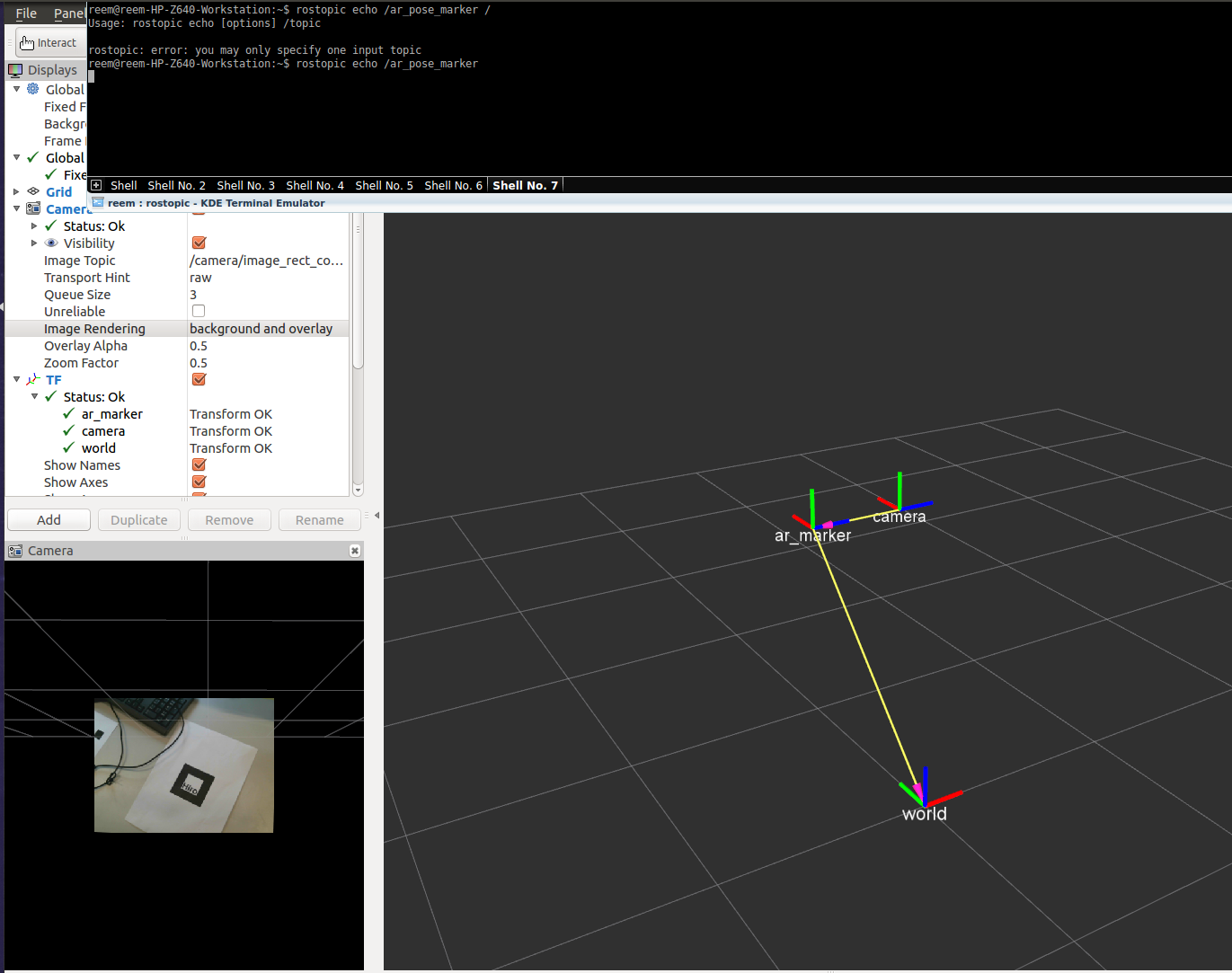Collapse the Global Status tree node
The image size is (1232, 973).
[x=16, y=157]
